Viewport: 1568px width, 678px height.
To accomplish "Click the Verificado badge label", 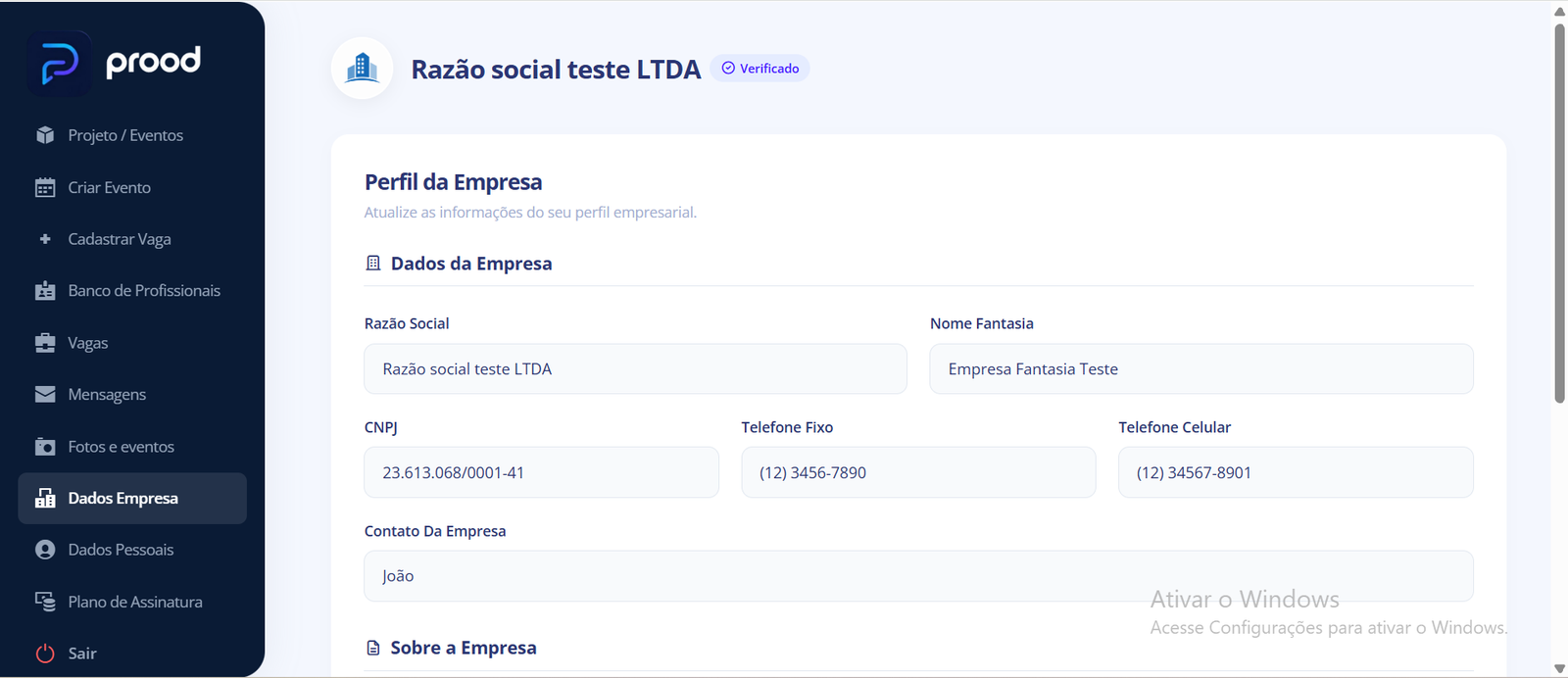I will click(x=769, y=69).
